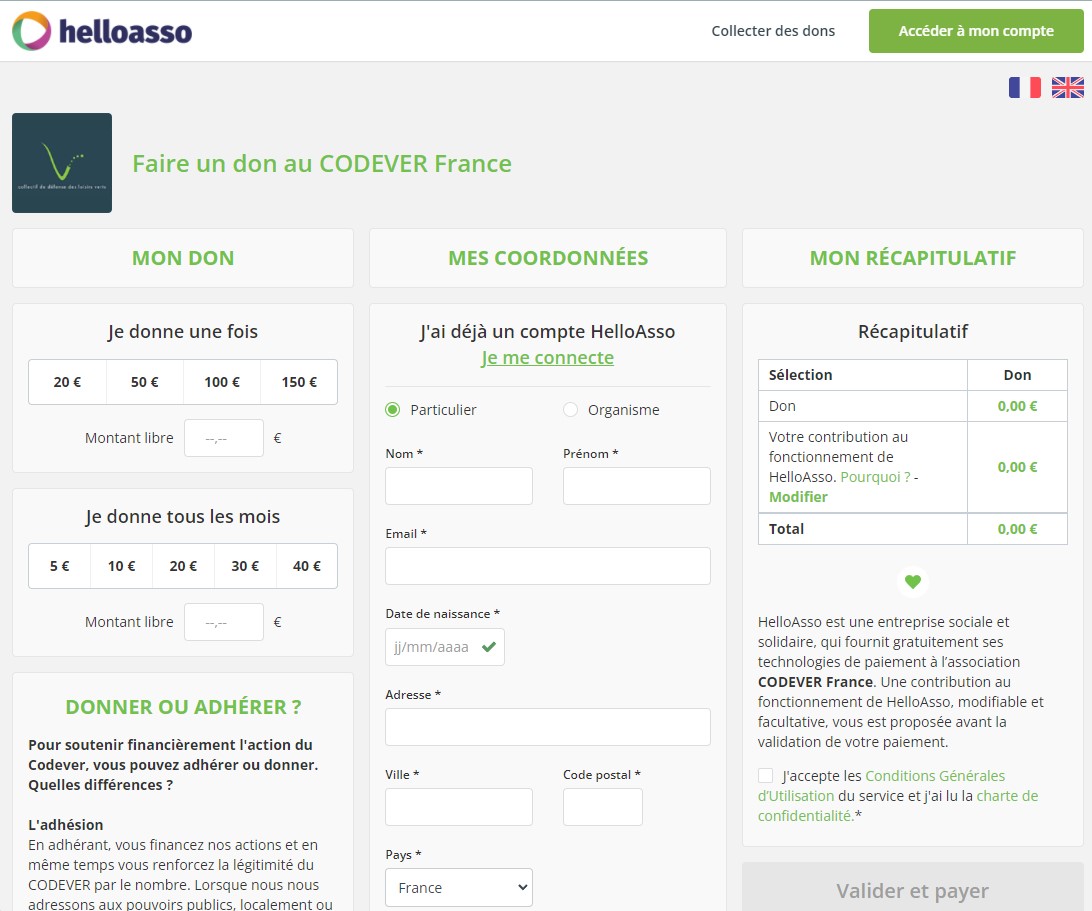Select the 10 € monthly donation

tap(122, 566)
